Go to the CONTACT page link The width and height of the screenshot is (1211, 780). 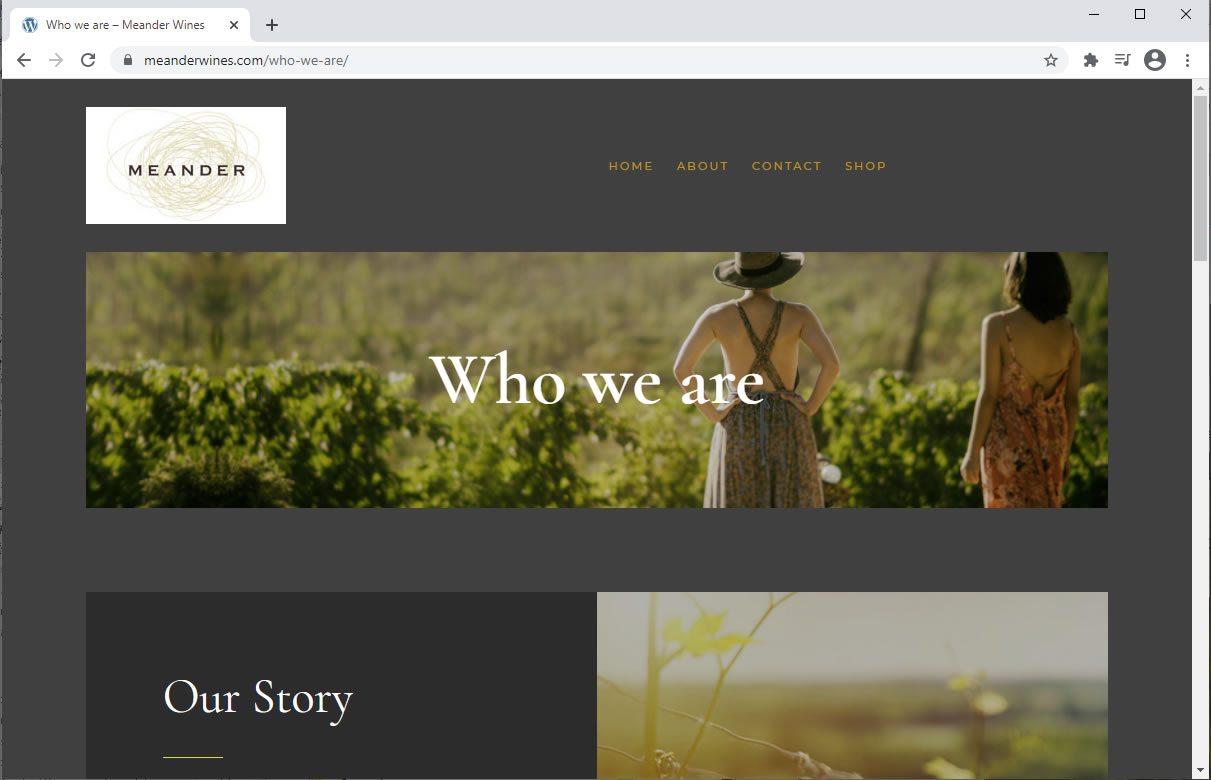click(787, 166)
